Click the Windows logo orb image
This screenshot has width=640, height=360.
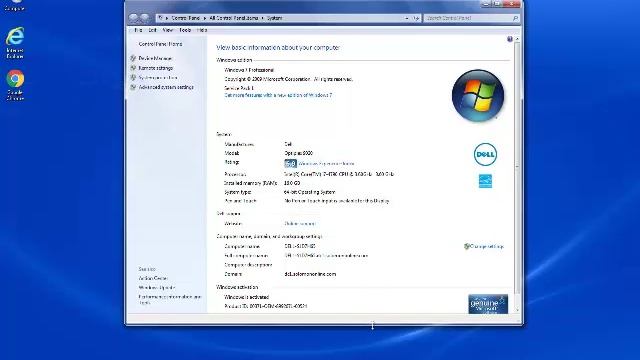(x=478, y=96)
